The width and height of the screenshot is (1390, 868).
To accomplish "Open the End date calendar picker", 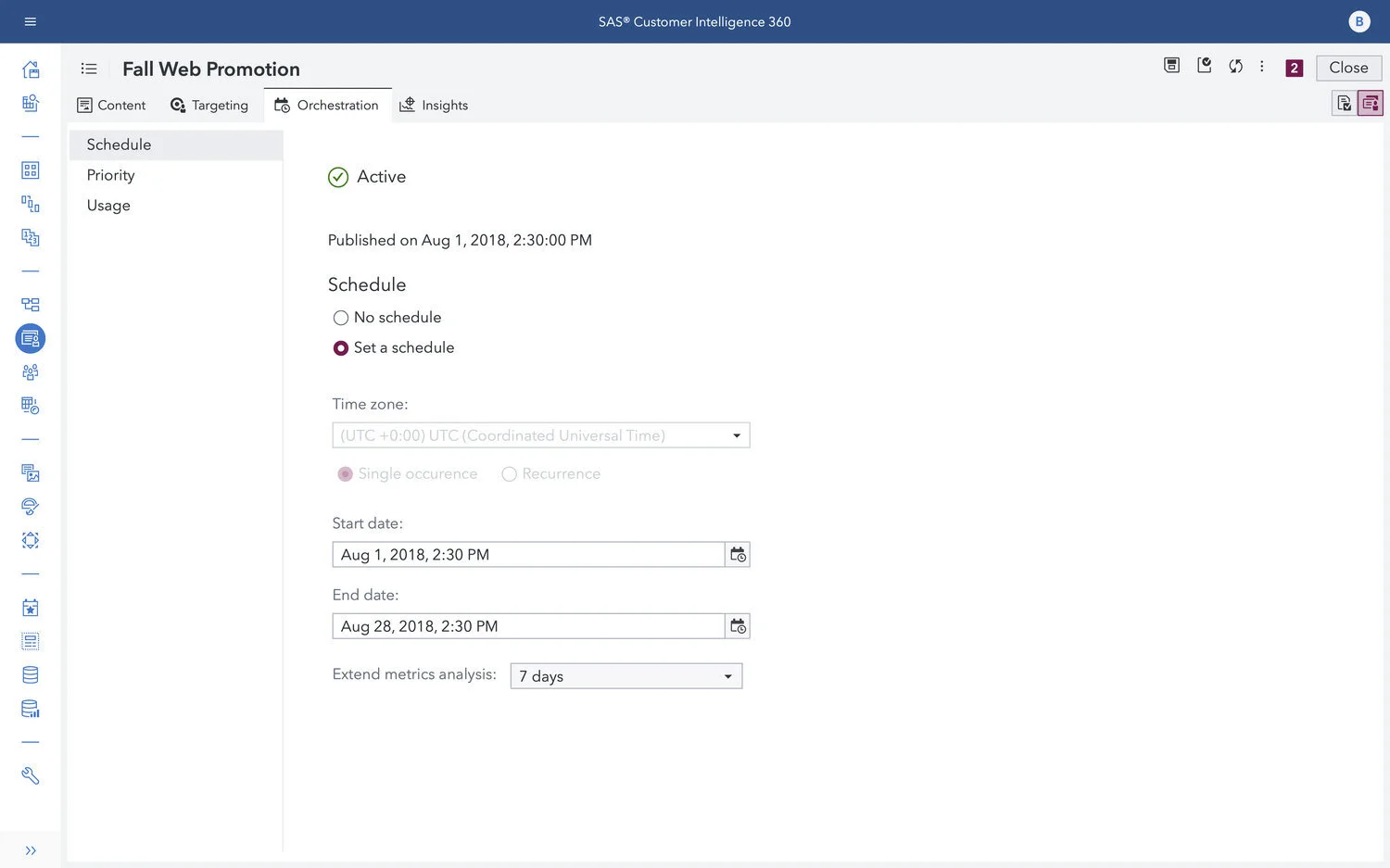I will click(738, 626).
